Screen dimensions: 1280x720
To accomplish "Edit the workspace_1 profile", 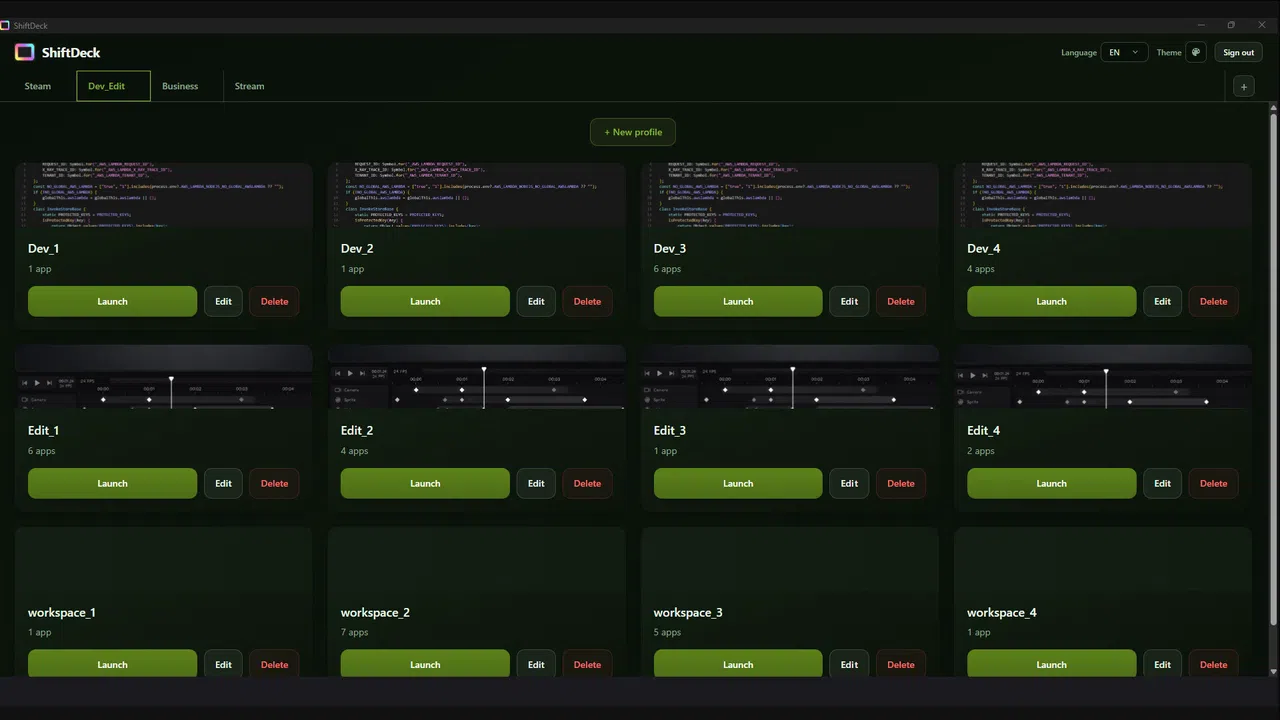I will click(223, 663).
